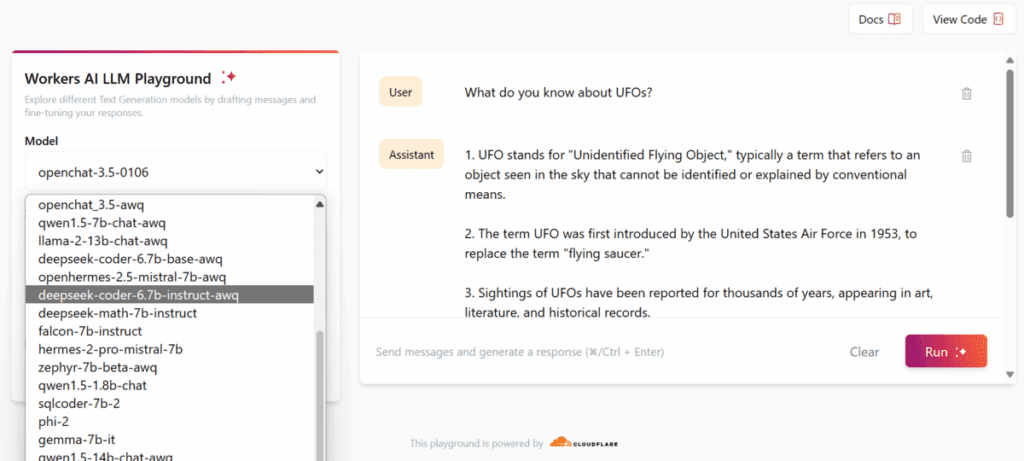1024x461 pixels.
Task: Click the model list scrollbar thumb
Action: click(x=319, y=396)
